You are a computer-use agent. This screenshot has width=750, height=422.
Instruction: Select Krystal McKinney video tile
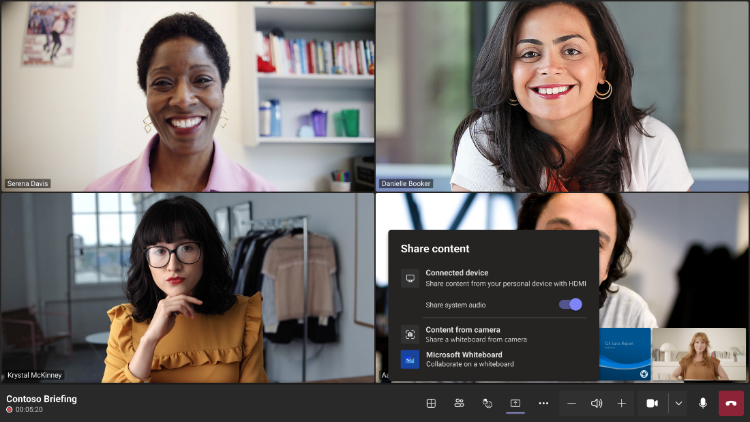(188, 288)
